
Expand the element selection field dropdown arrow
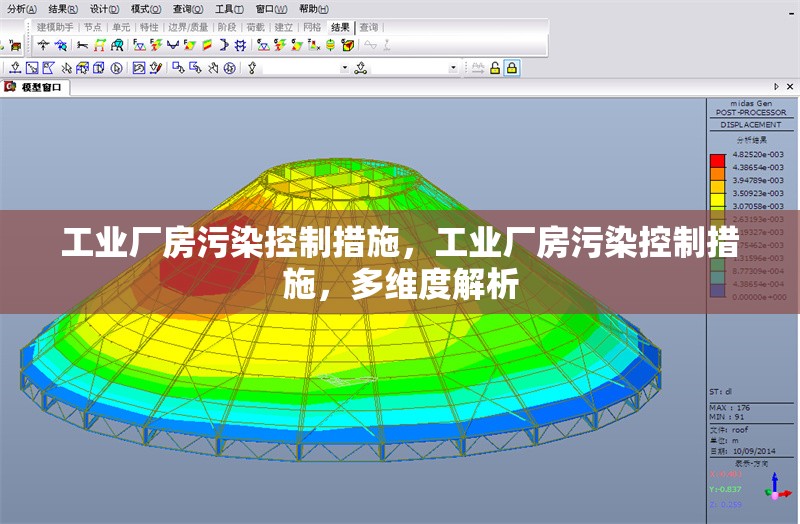453,68
